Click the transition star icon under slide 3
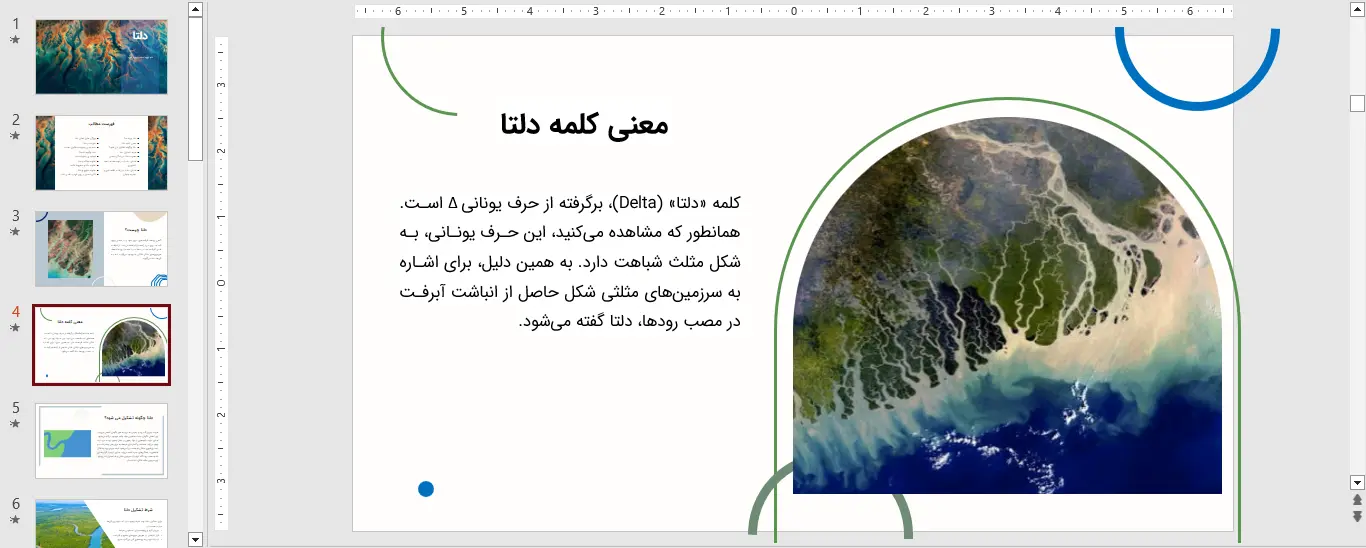 tap(15, 231)
